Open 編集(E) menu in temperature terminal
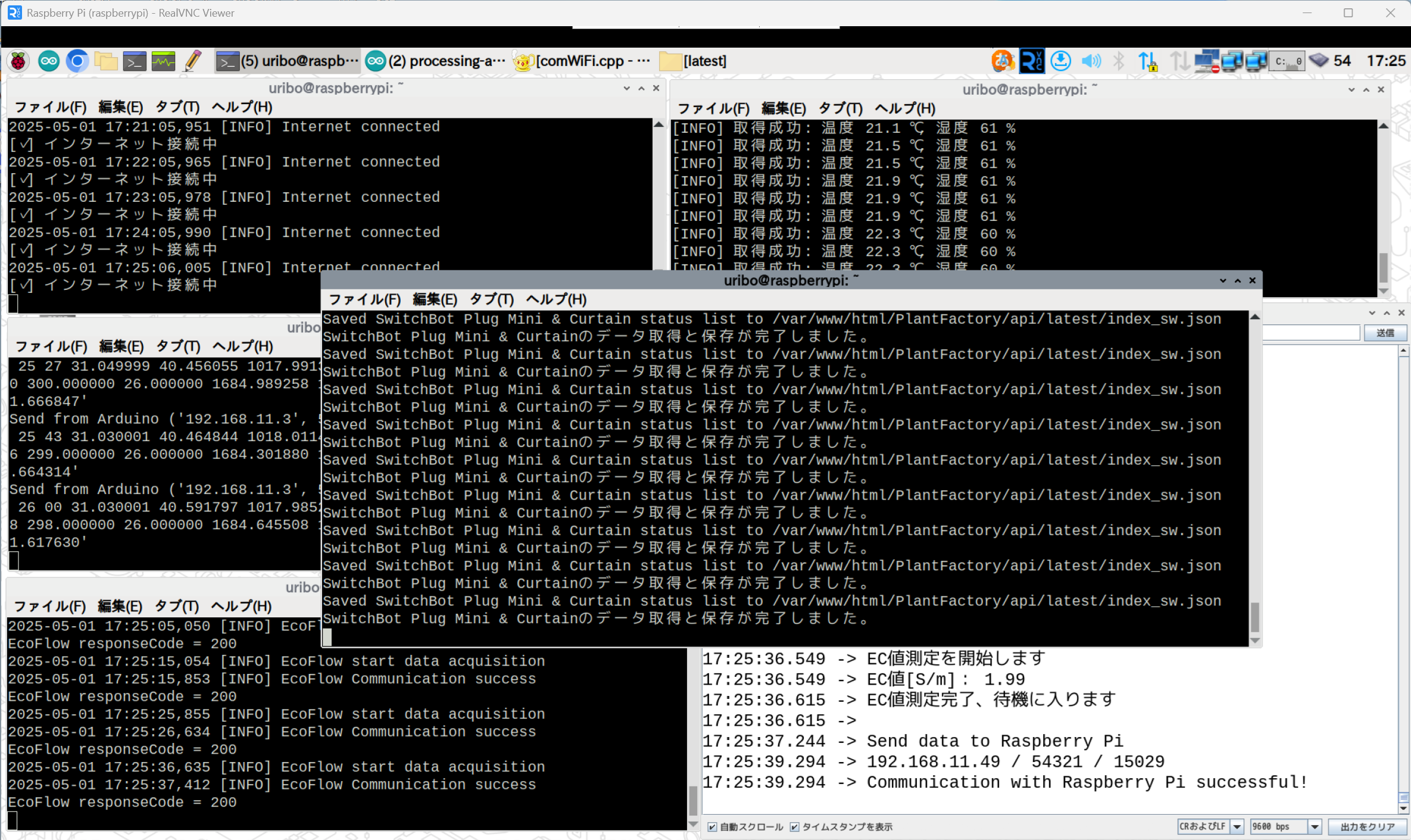 [x=784, y=108]
